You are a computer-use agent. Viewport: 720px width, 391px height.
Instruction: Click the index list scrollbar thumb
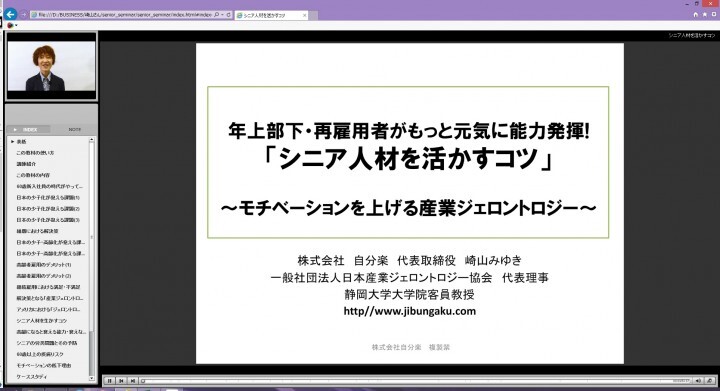coord(92,236)
